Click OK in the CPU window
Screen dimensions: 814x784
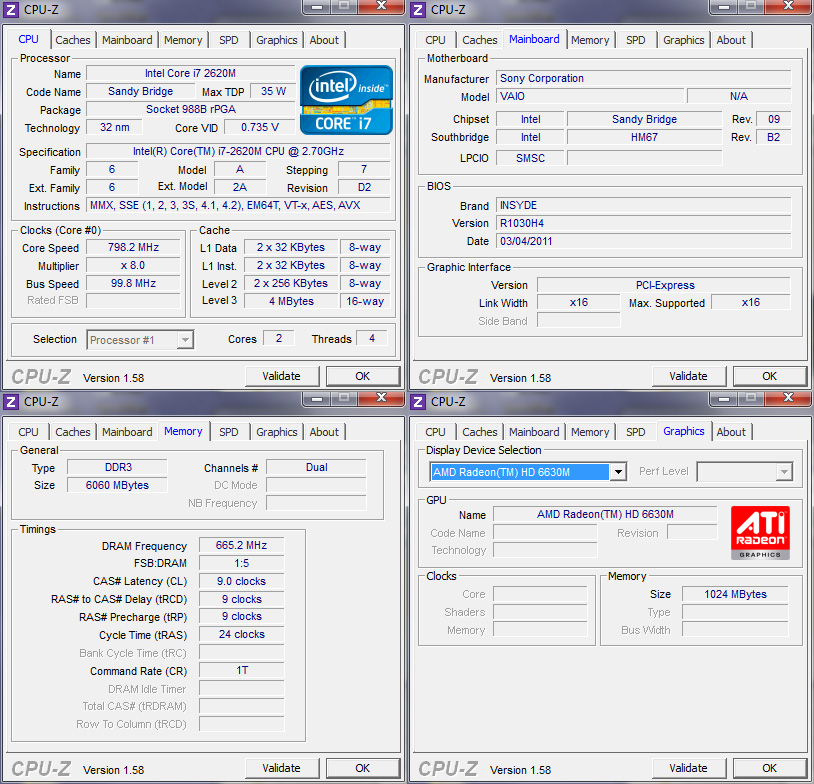[x=363, y=376]
